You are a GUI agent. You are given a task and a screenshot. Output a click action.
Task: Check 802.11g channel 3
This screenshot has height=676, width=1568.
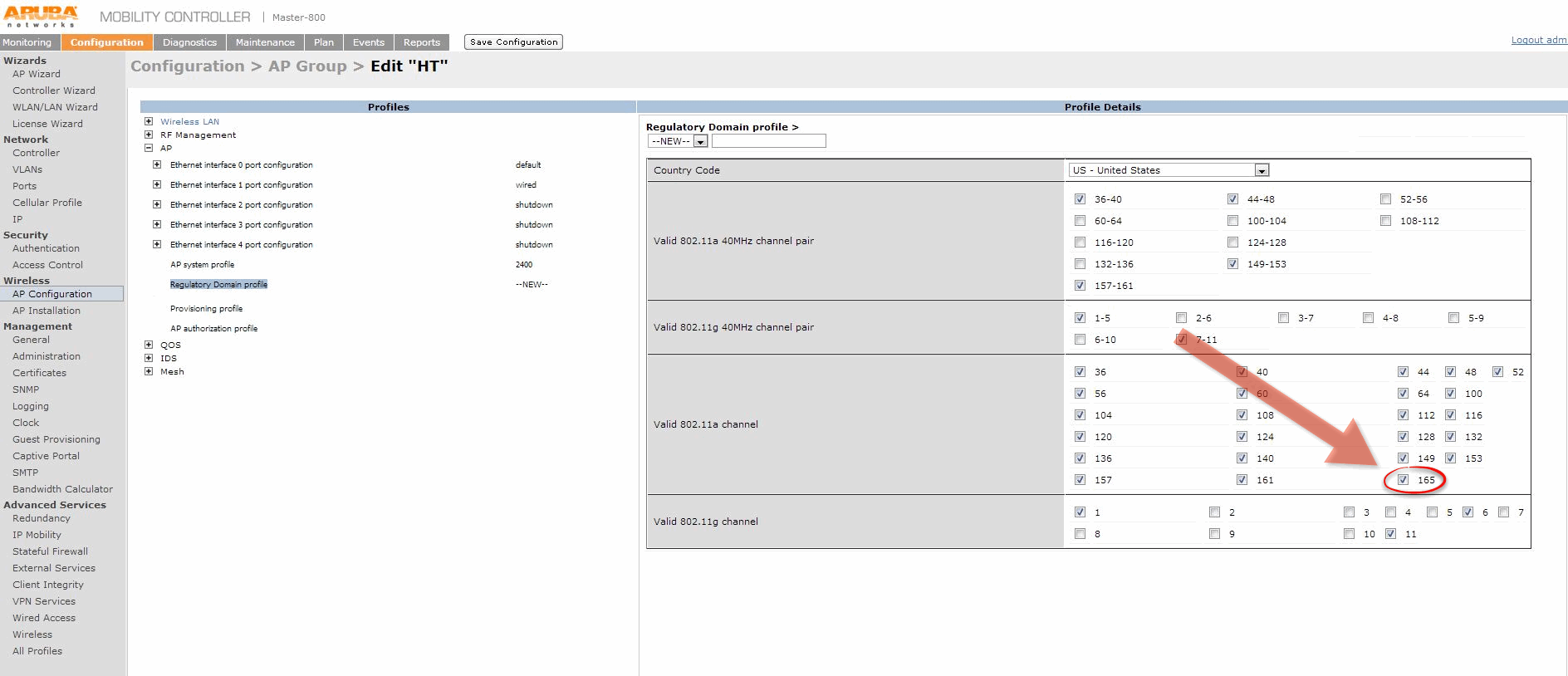(1349, 512)
